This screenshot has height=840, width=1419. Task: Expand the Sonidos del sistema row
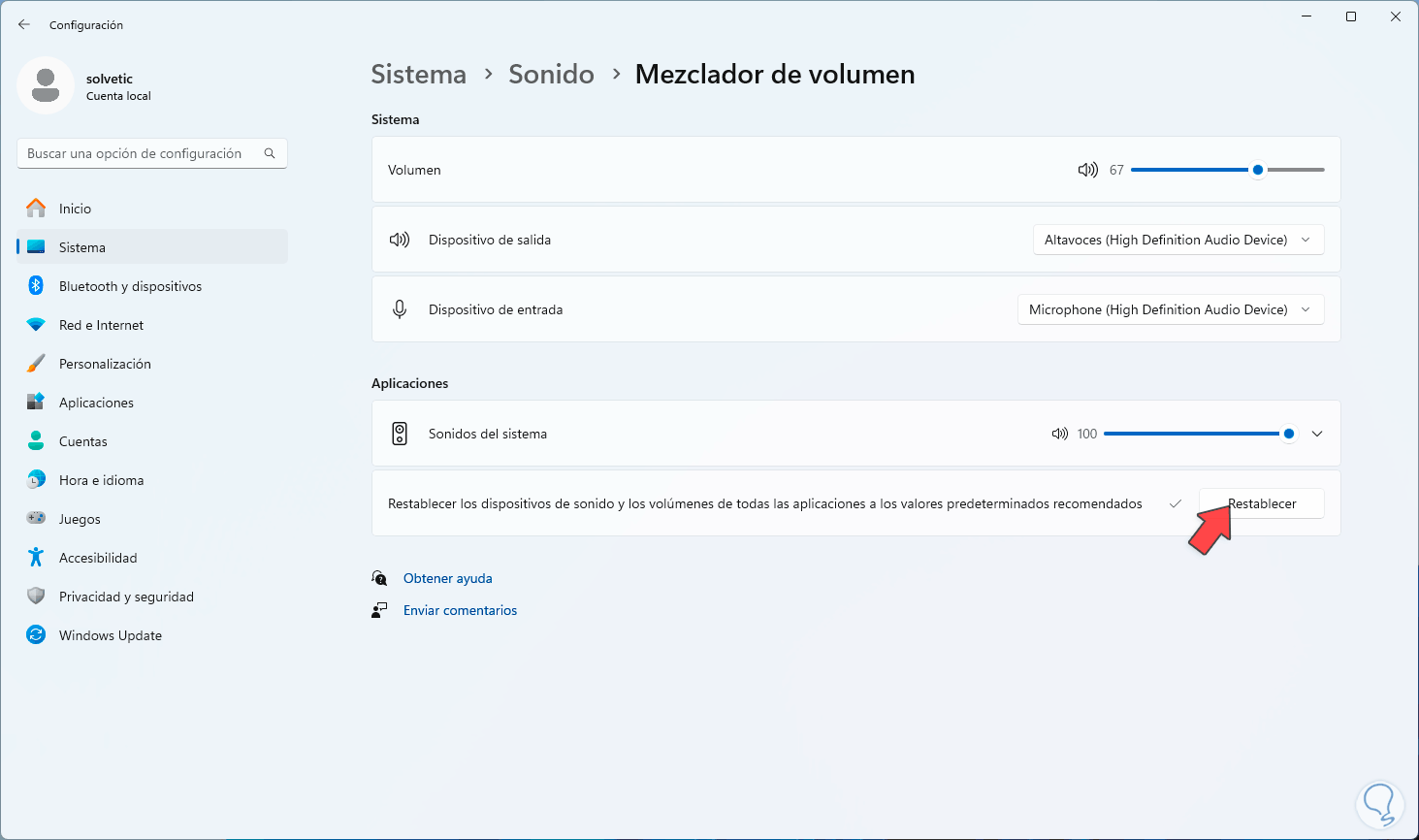(1317, 434)
